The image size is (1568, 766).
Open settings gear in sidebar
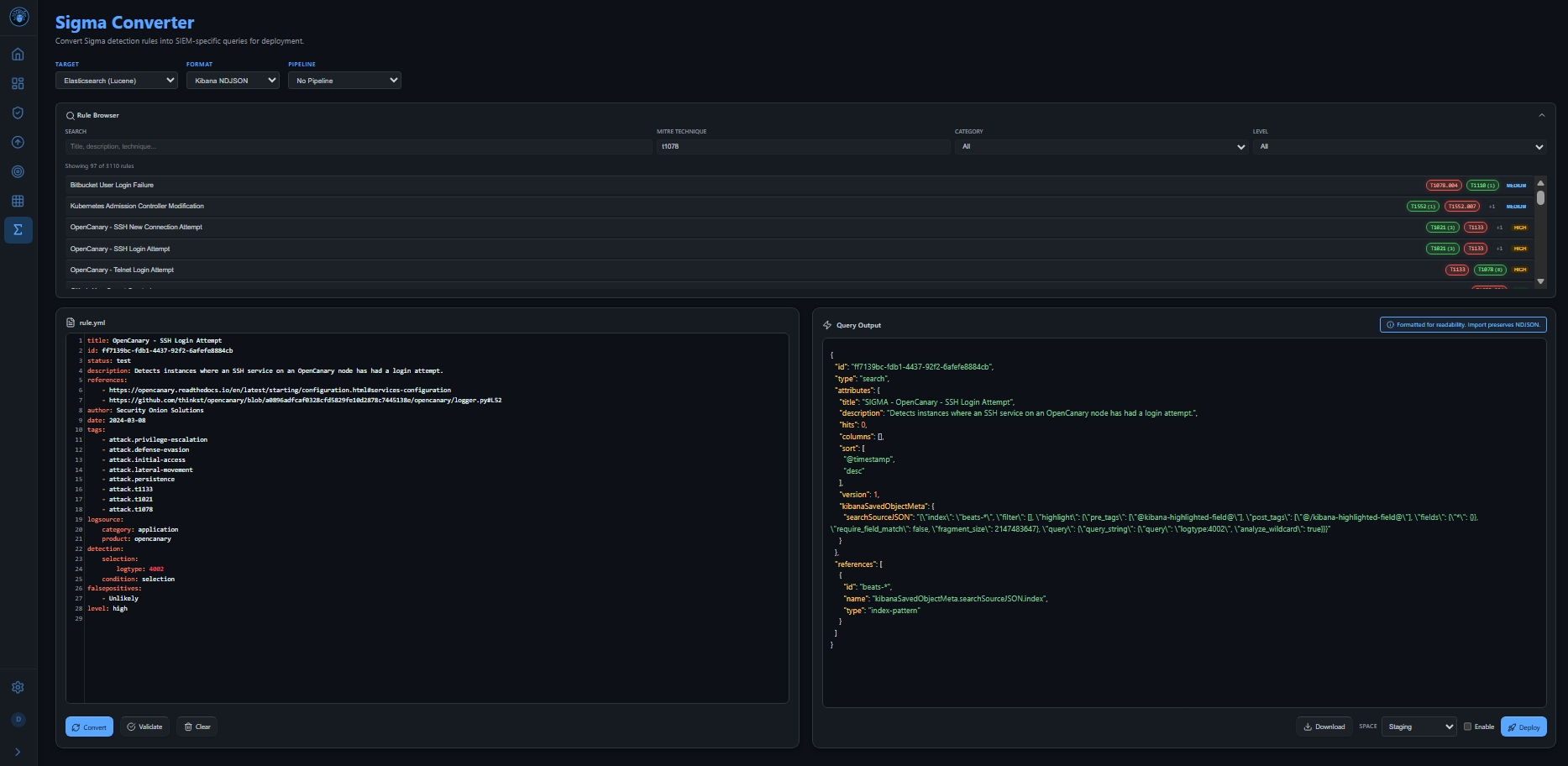[18, 688]
